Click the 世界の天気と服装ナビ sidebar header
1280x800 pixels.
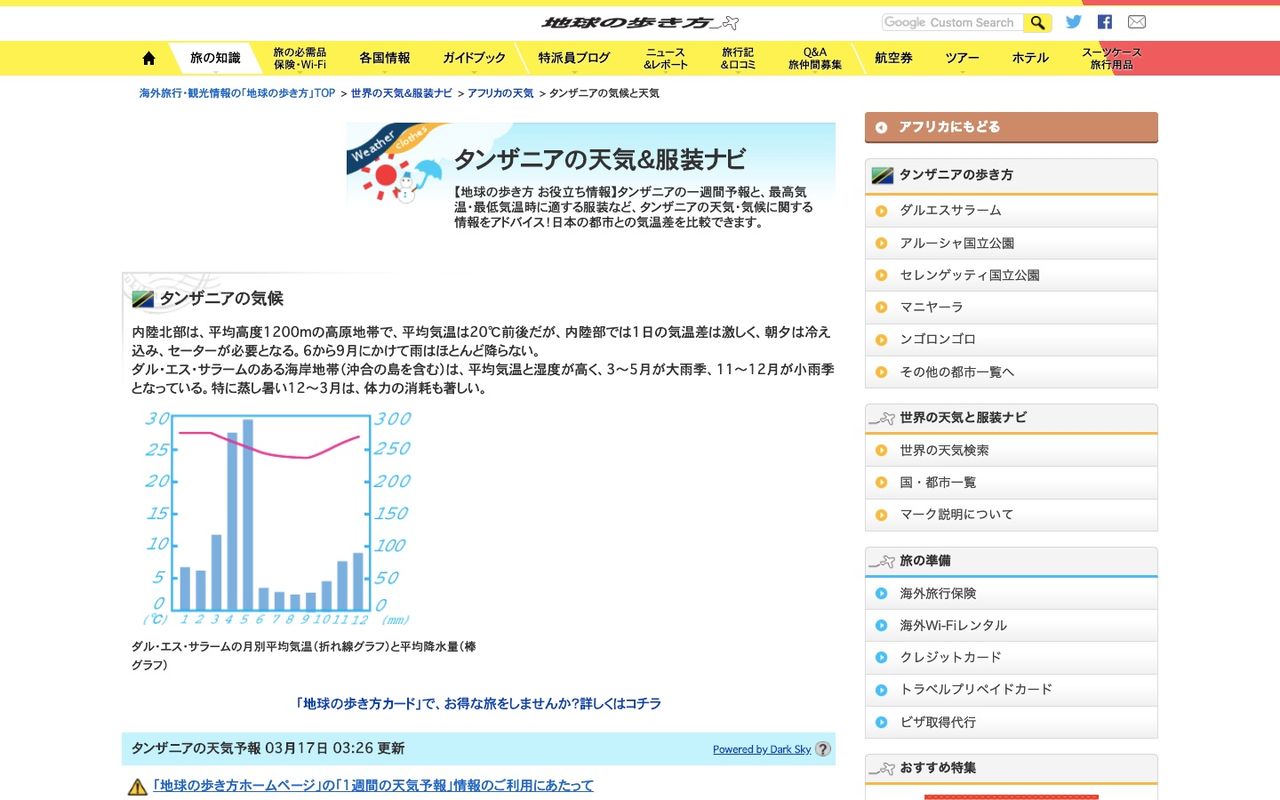1011,418
